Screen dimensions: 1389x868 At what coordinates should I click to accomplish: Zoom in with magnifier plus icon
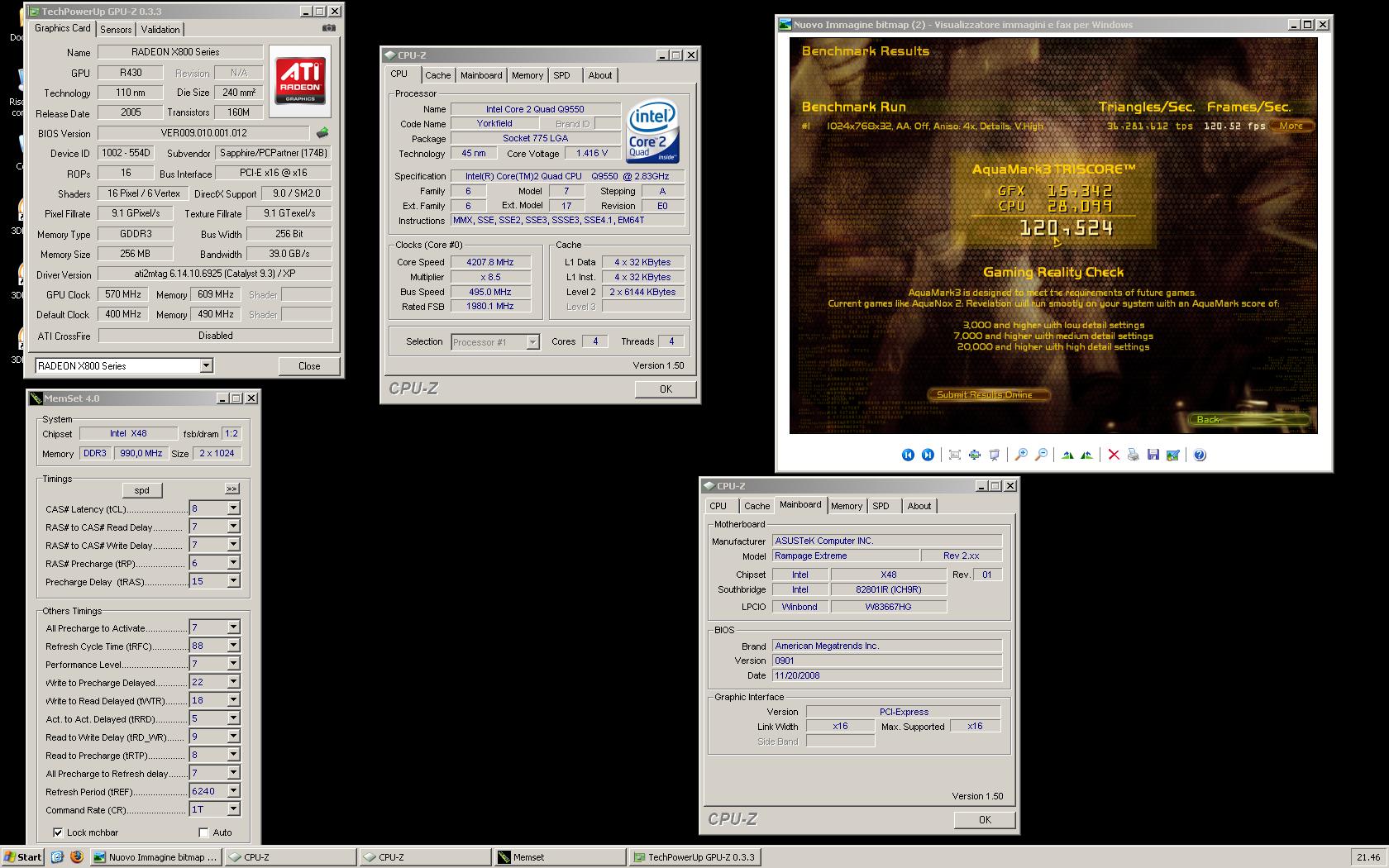(1021, 455)
